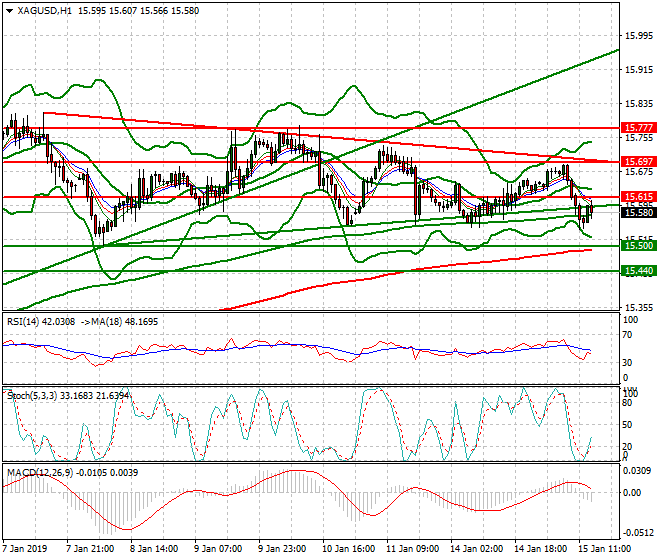
Task: Click the 14 Jan 02:00 time axis label
Action: click(x=476, y=549)
